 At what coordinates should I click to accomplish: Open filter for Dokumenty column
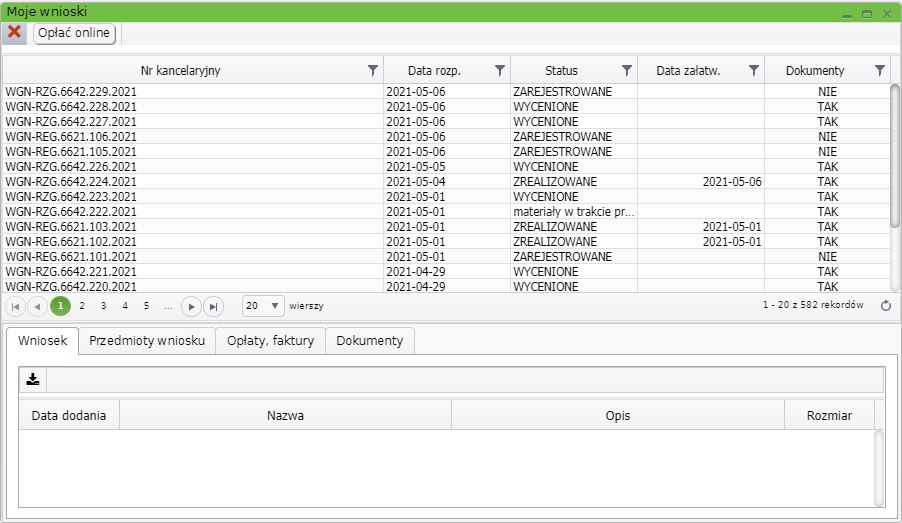click(x=879, y=70)
